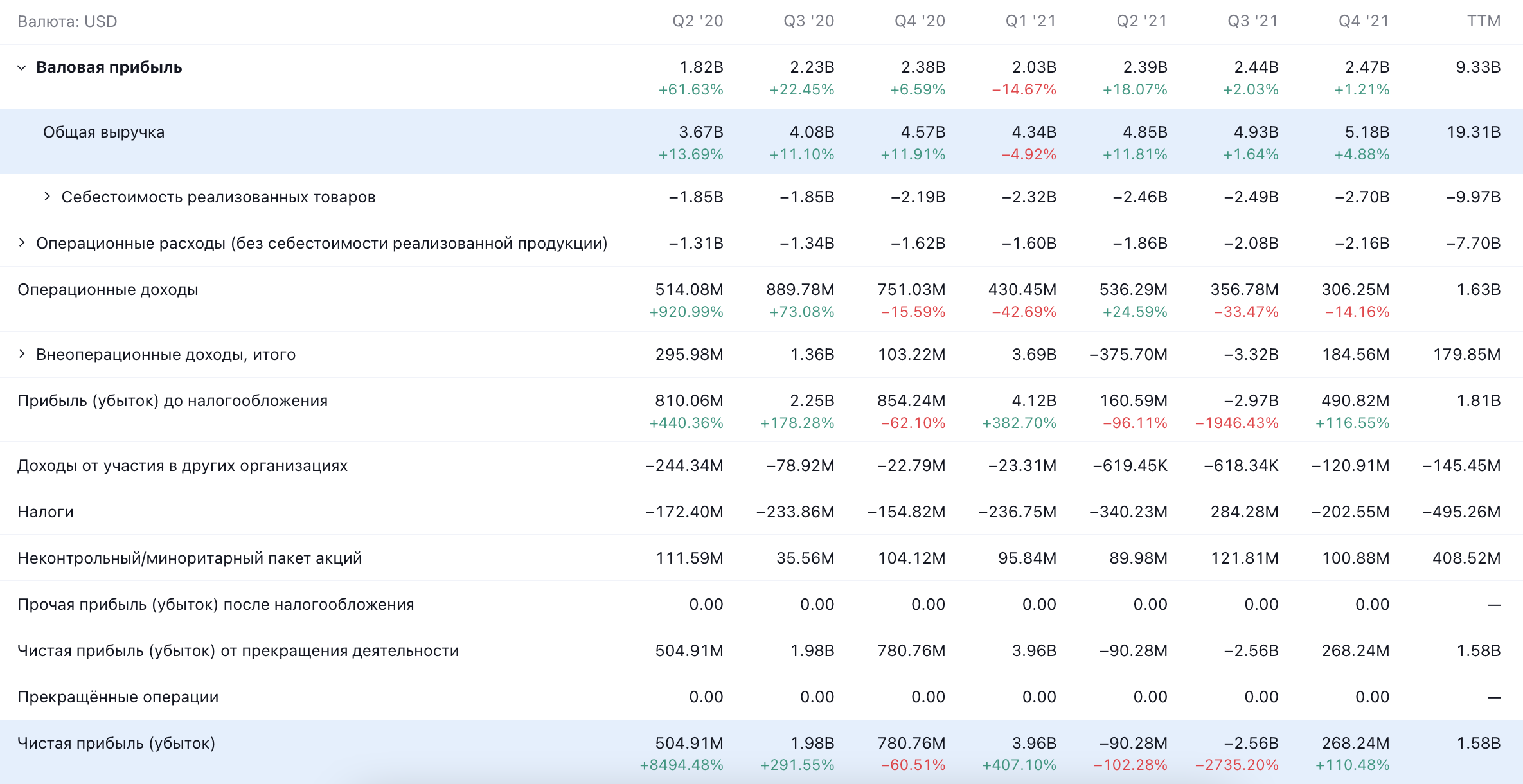
Task: Select the Q4 '20 column header
Action: [920, 21]
